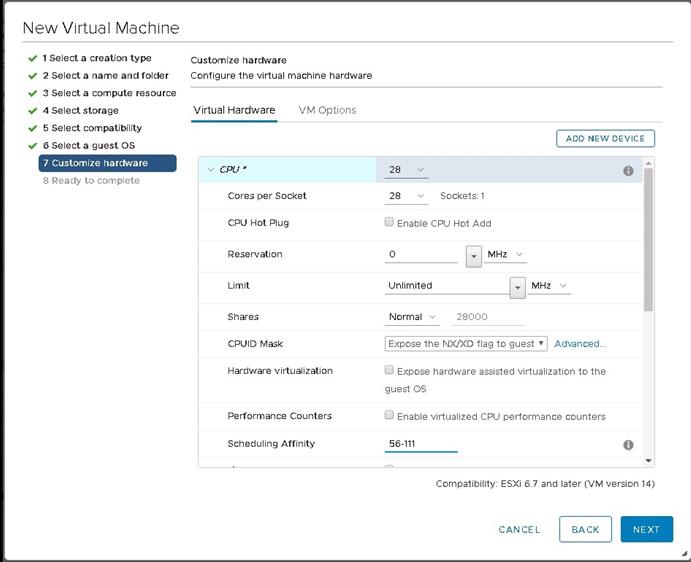Click the Performance Counters label

click(x=279, y=416)
